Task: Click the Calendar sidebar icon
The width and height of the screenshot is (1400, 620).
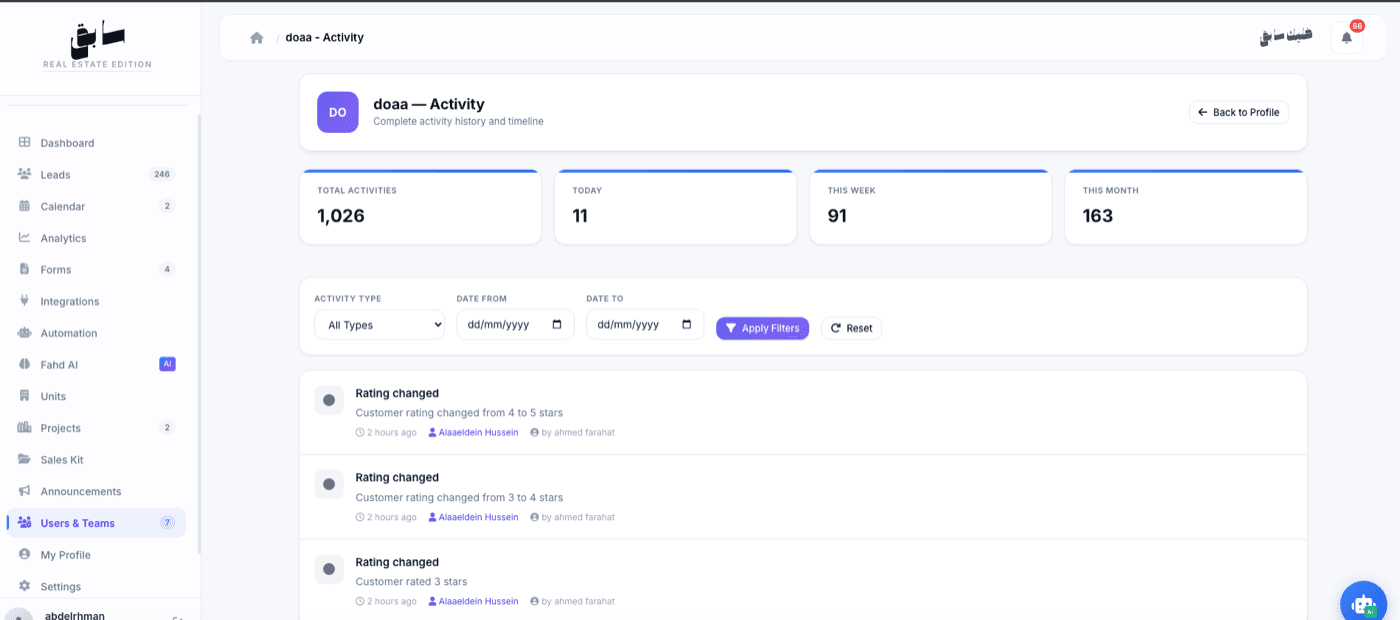Action: coord(25,206)
